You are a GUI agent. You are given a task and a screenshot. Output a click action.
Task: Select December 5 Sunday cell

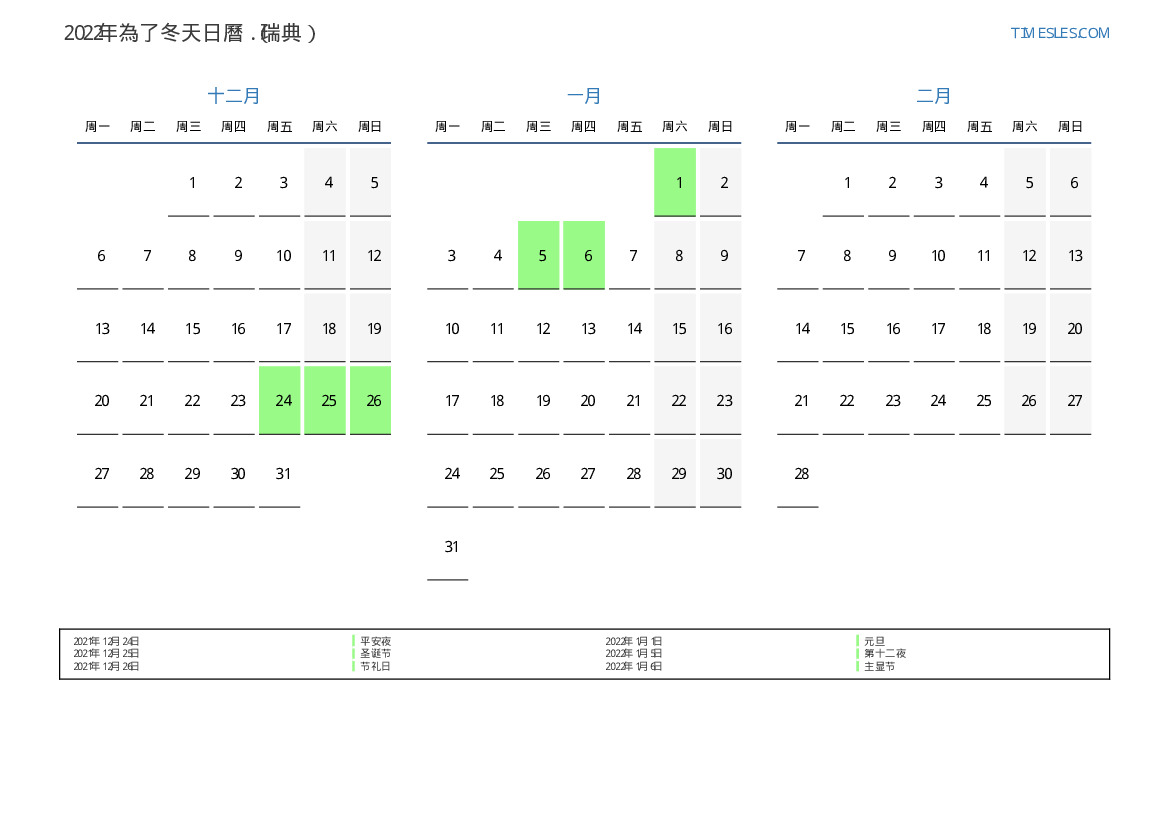pyautogui.click(x=371, y=183)
